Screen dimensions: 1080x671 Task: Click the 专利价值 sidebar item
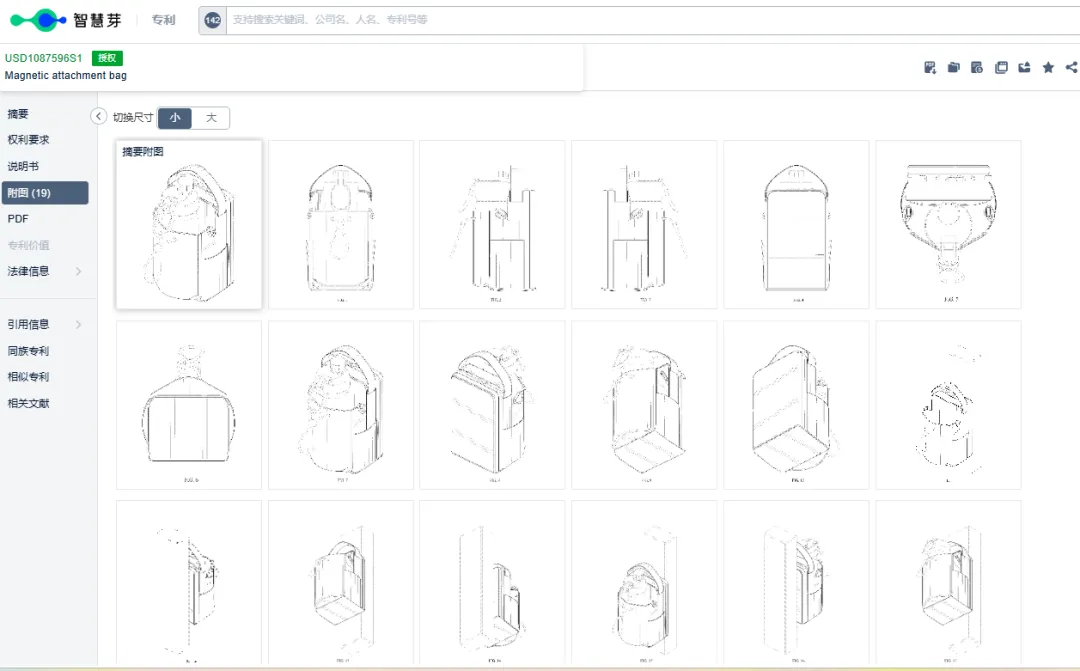point(28,245)
